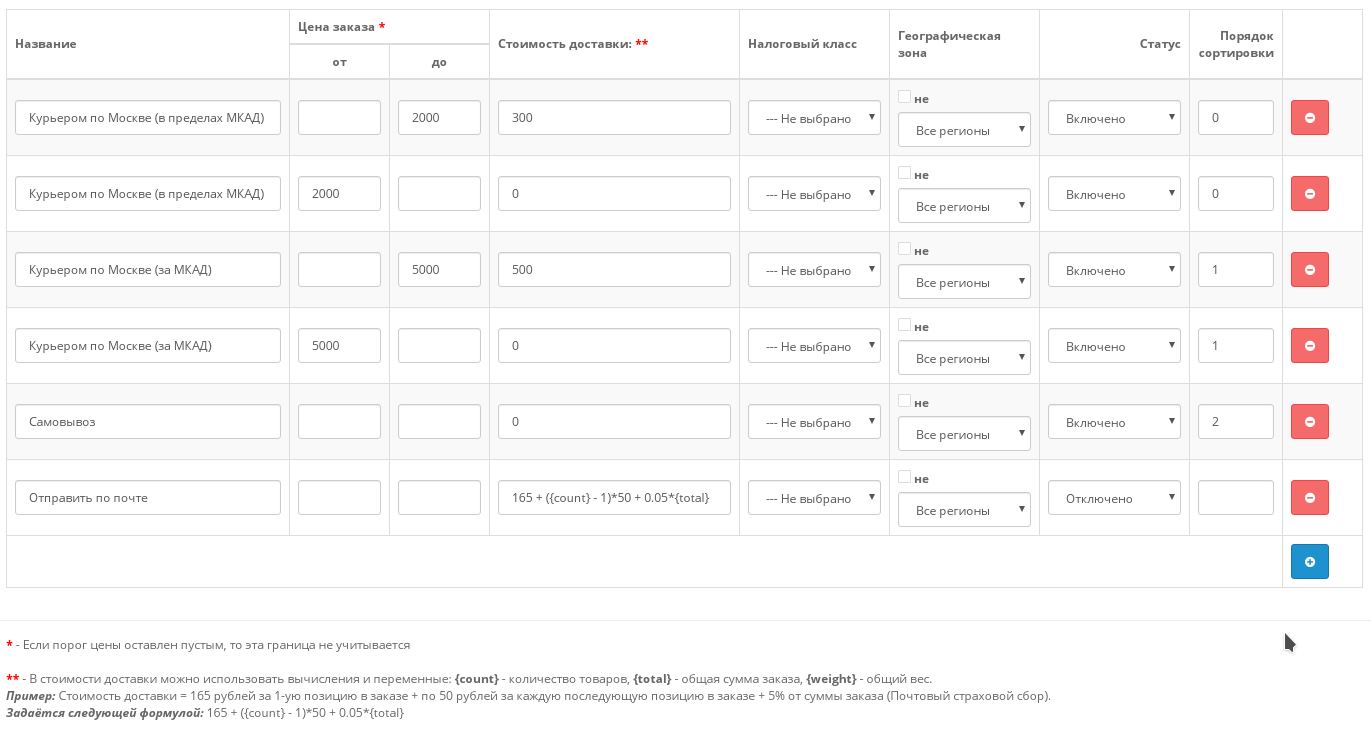Focus the Самовывоз name field

[148, 421]
